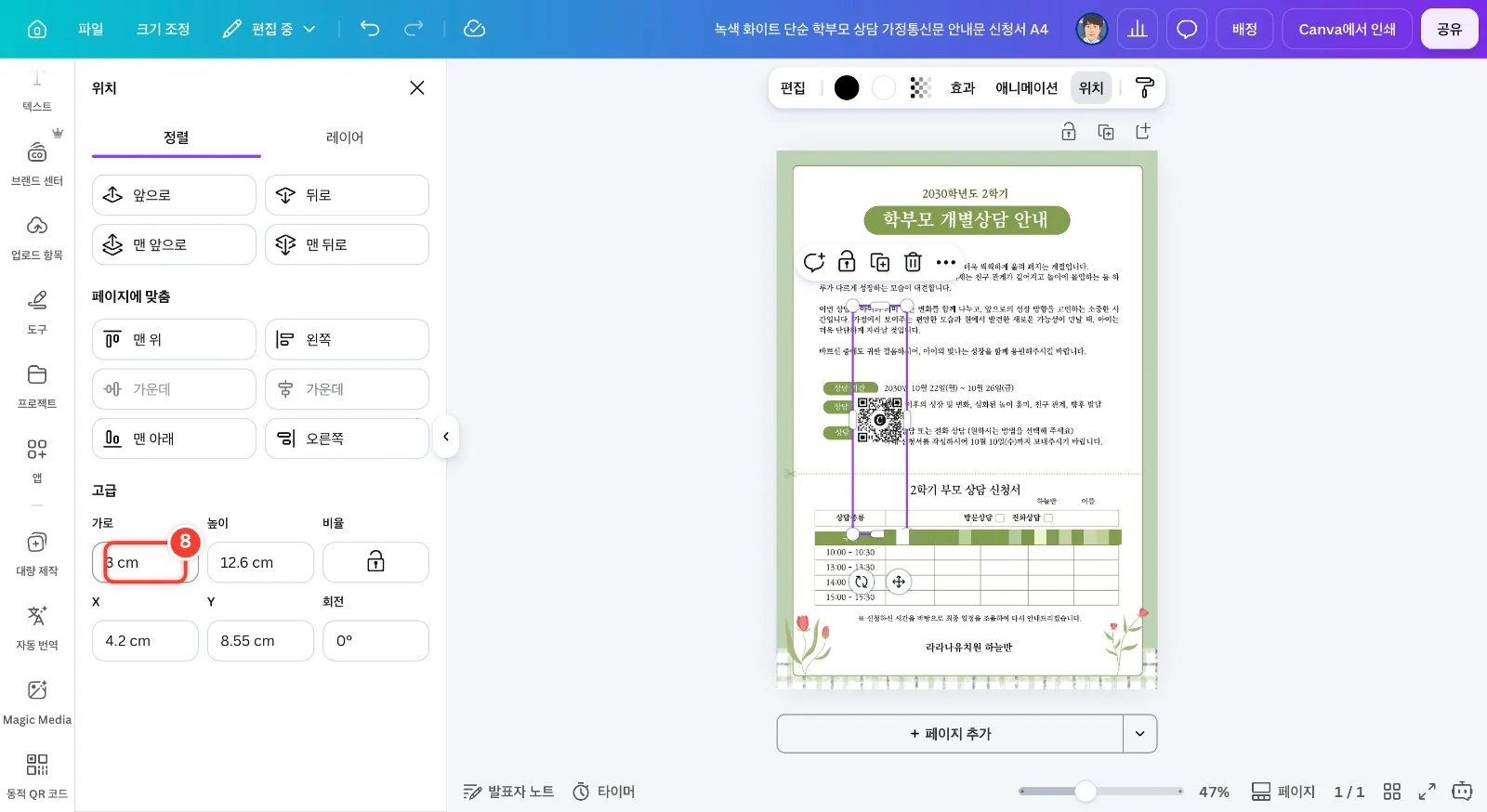Open the 텍스트 sidebar tool
This screenshot has height=812, width=1487.
[37, 89]
